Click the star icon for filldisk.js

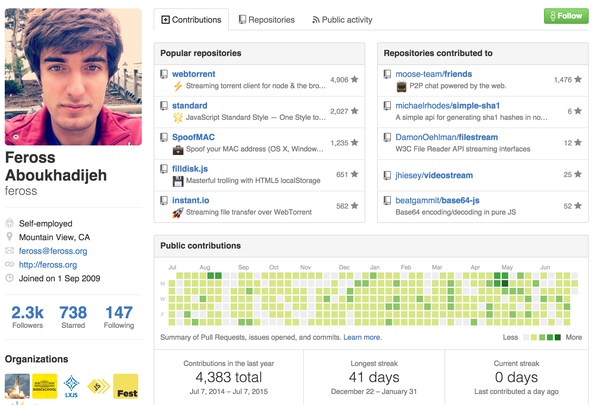click(x=355, y=174)
